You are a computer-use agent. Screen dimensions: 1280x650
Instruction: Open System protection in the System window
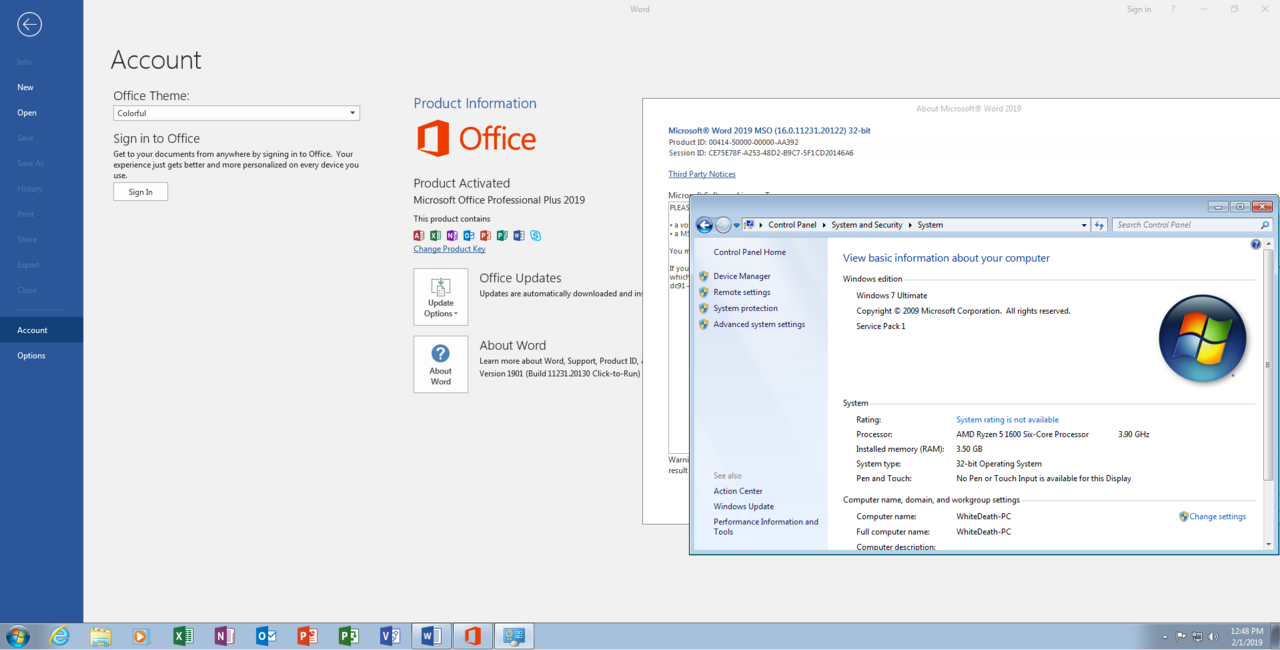click(x=746, y=308)
